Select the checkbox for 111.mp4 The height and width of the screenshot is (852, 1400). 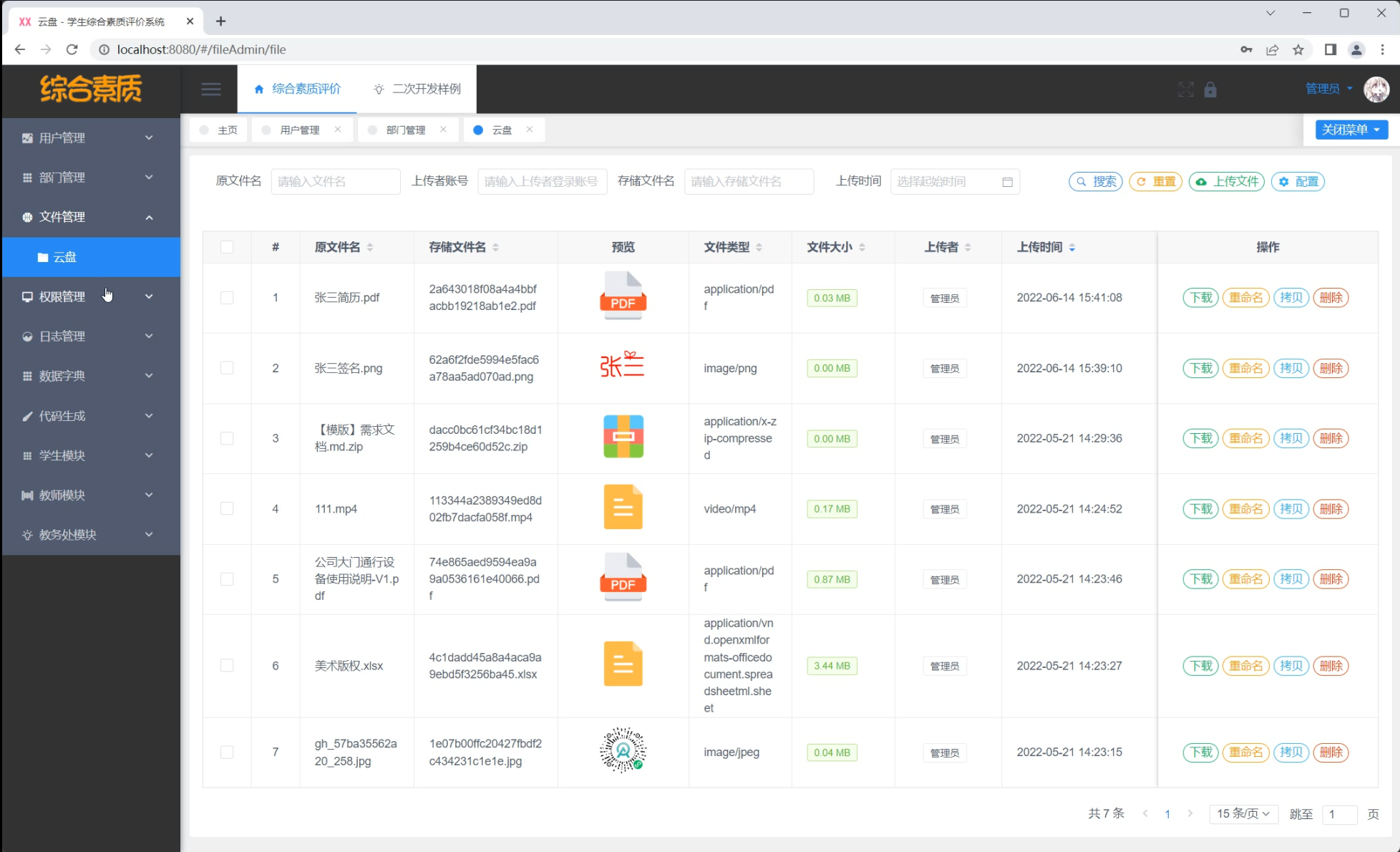[x=227, y=508]
